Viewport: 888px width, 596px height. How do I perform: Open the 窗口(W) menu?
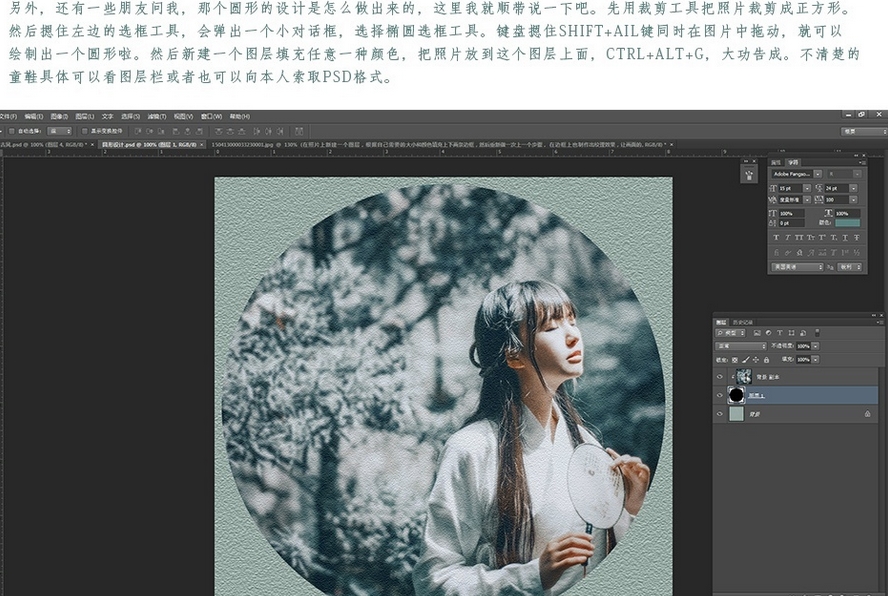pos(211,116)
